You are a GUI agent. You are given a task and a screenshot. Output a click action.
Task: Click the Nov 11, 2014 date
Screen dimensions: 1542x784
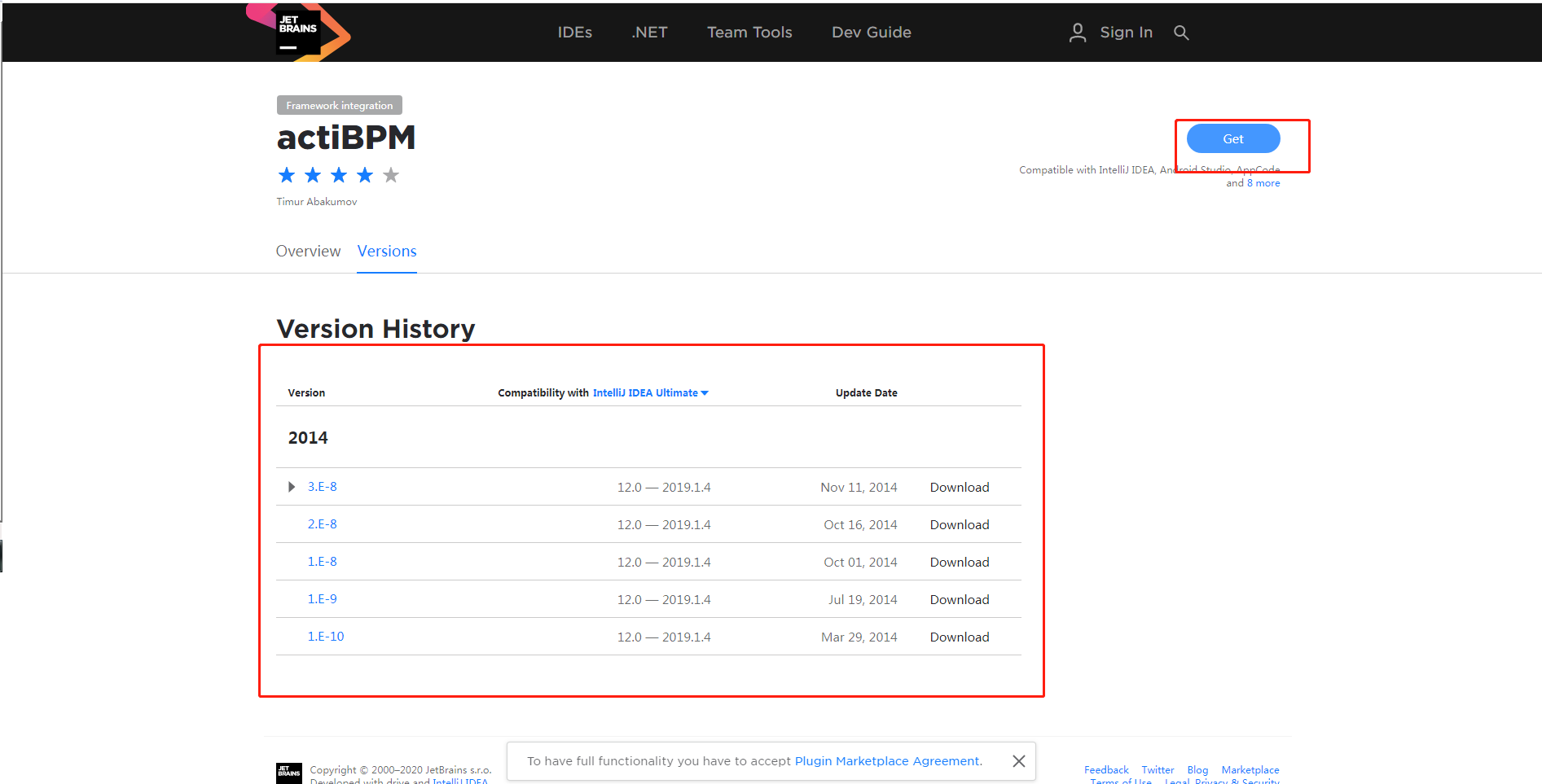point(859,488)
